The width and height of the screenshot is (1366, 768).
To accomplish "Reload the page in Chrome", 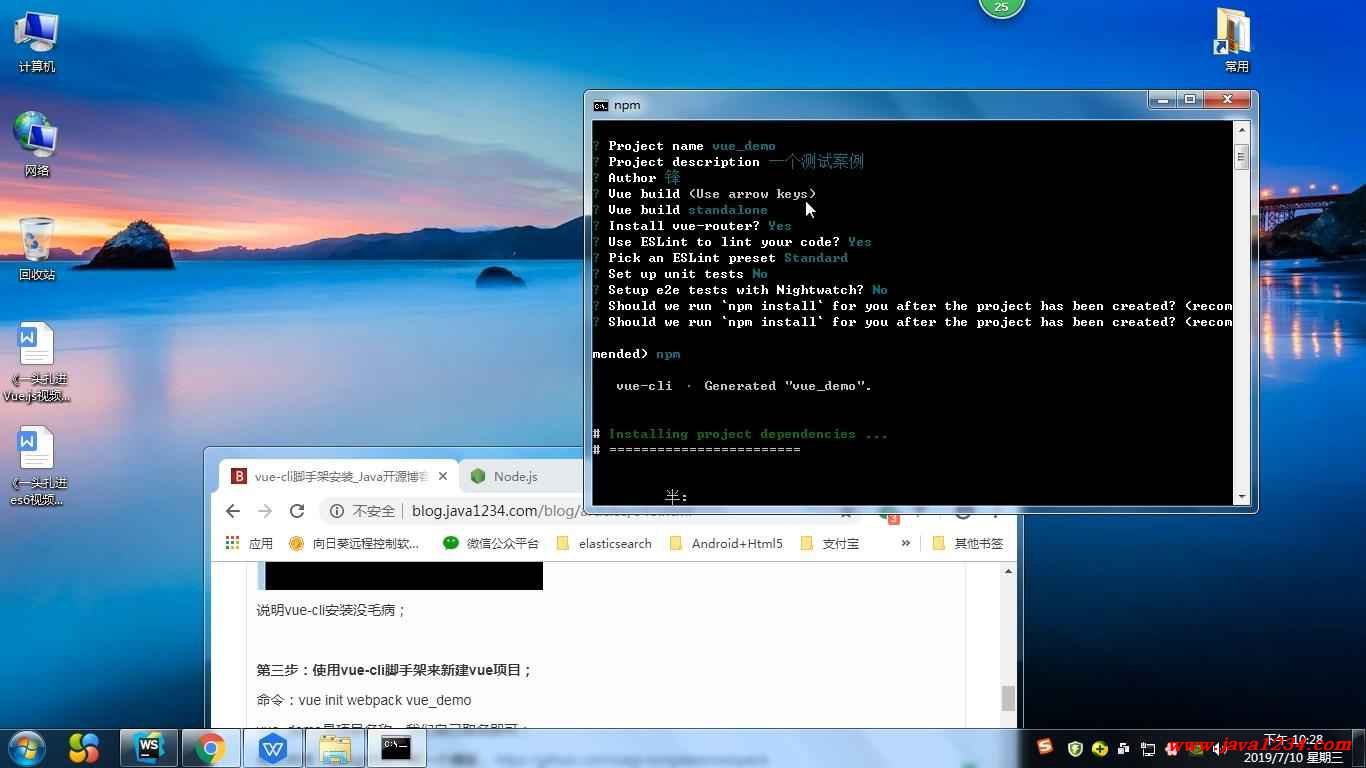I will (x=297, y=511).
